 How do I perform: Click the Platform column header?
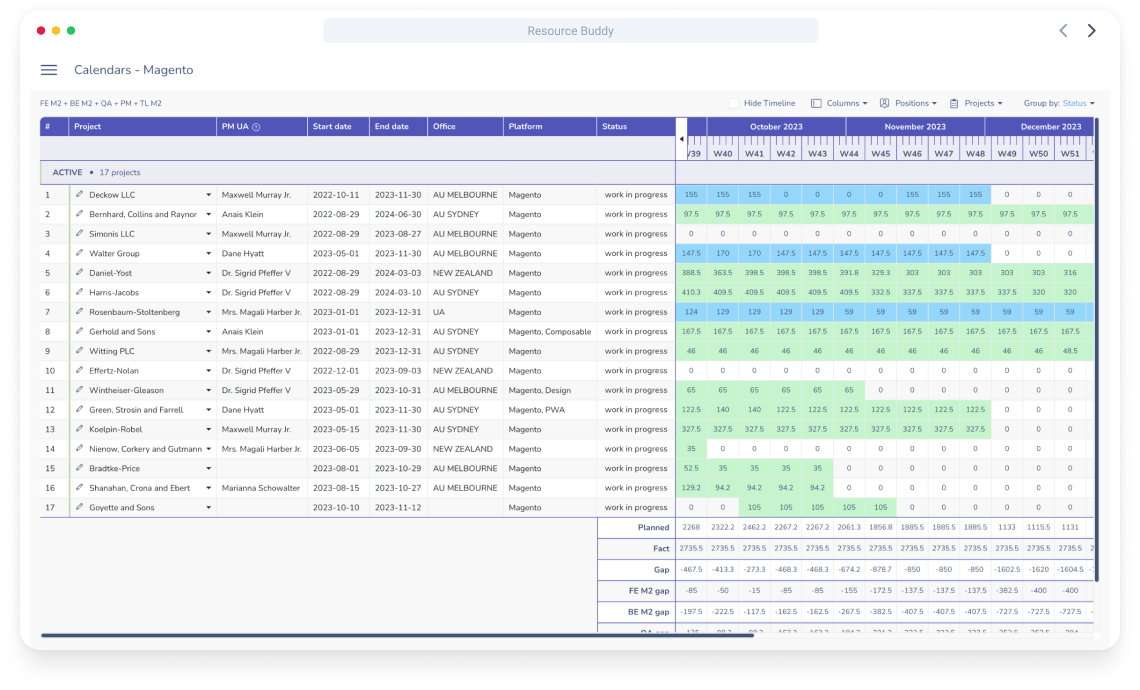[526, 127]
